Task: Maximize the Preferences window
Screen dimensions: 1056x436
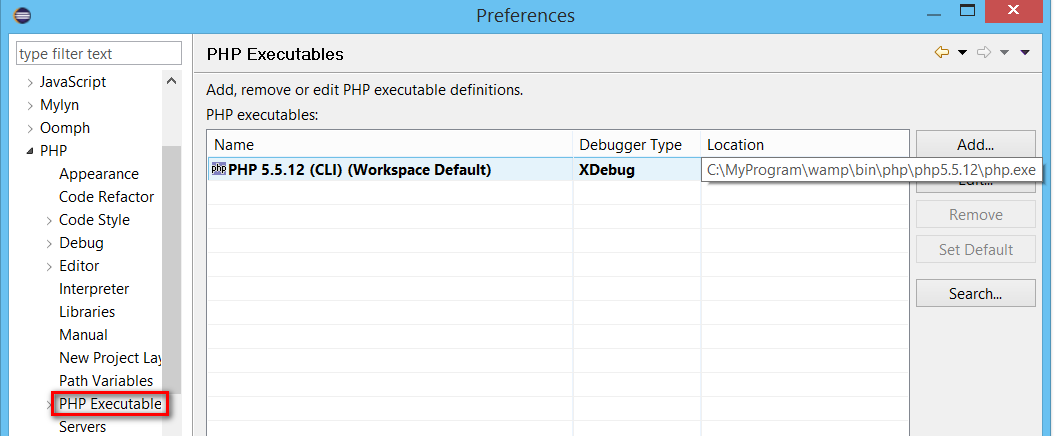Action: (x=968, y=12)
